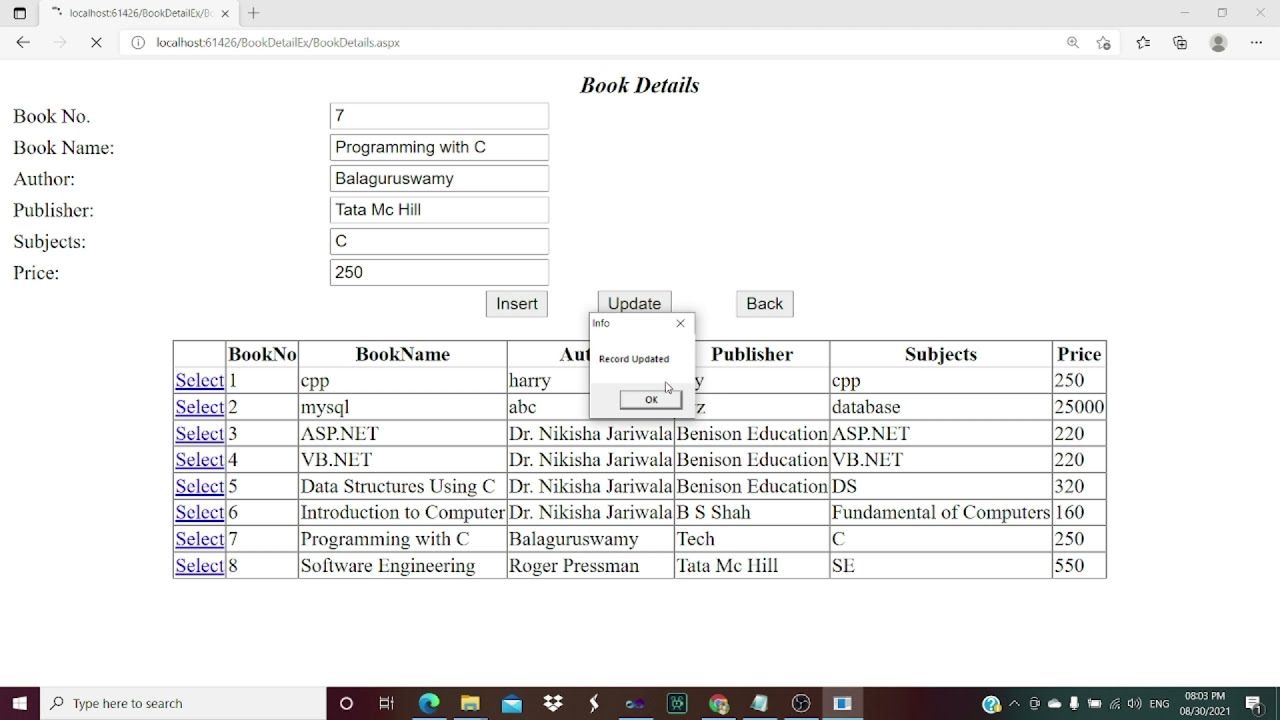Click the 25000 price cell

point(1079,407)
